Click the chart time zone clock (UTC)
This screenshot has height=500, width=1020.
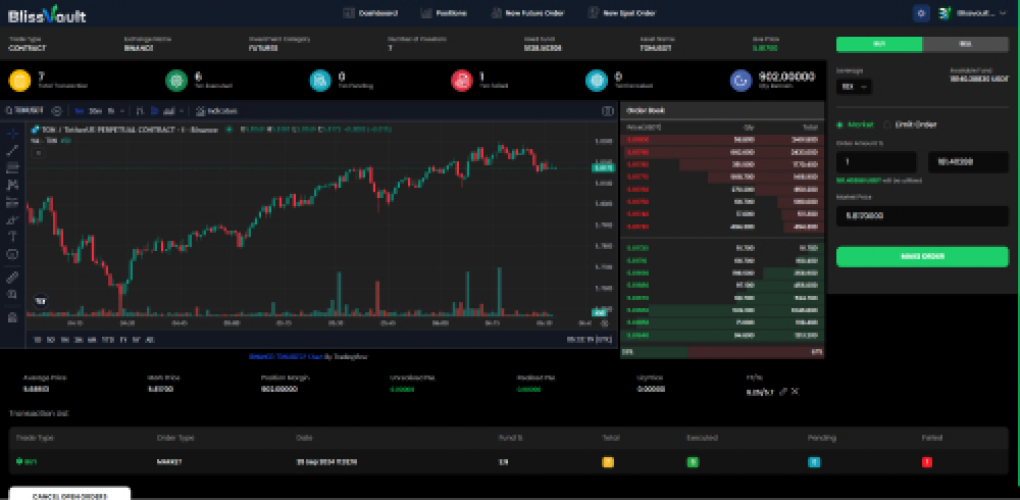(x=591, y=339)
